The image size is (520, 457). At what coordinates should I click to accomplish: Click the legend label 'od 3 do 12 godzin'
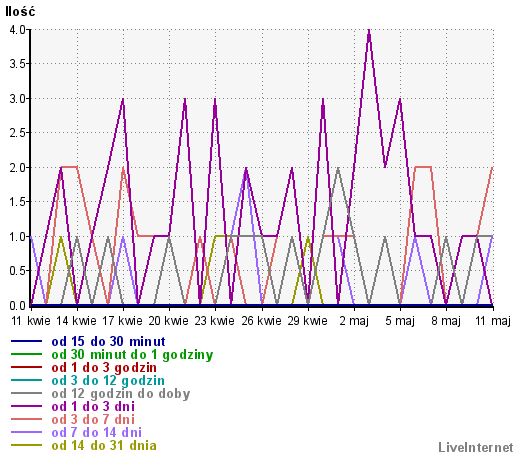point(108,381)
